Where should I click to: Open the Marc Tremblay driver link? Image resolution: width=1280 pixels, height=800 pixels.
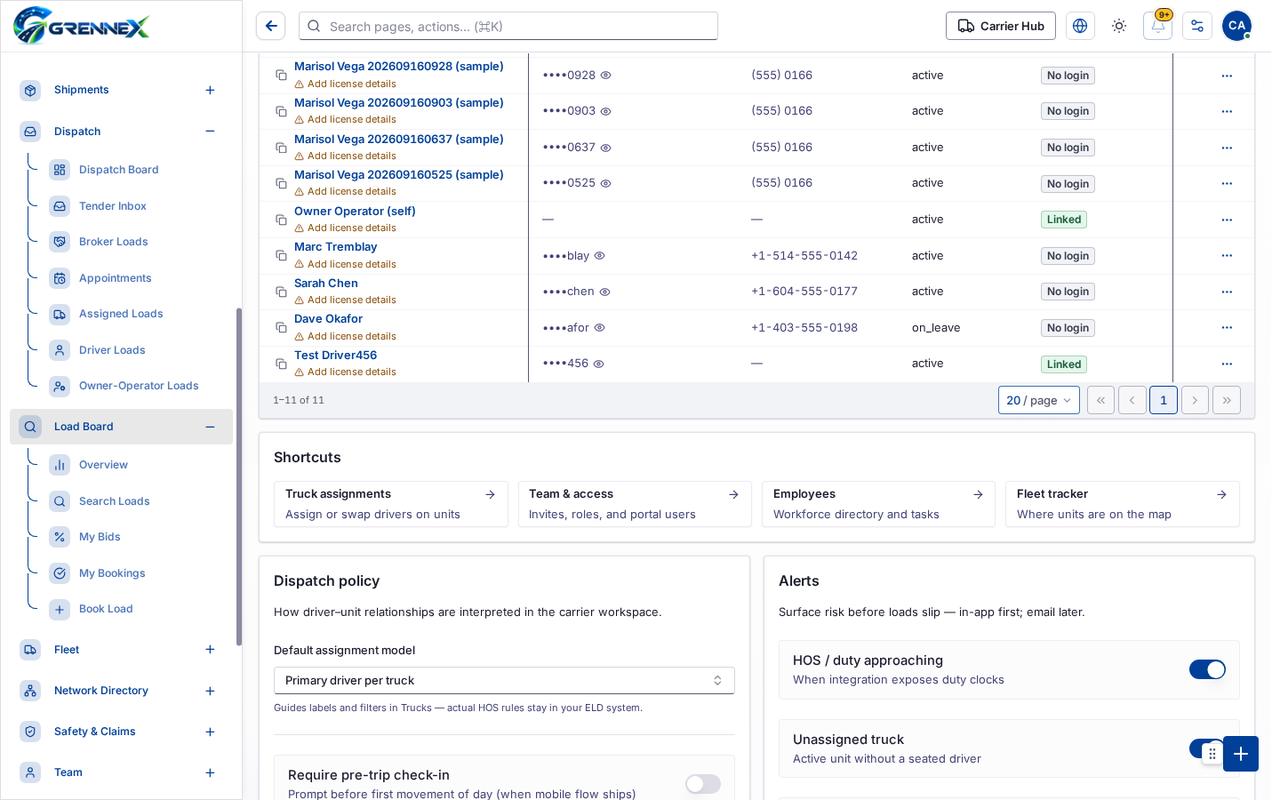336,247
